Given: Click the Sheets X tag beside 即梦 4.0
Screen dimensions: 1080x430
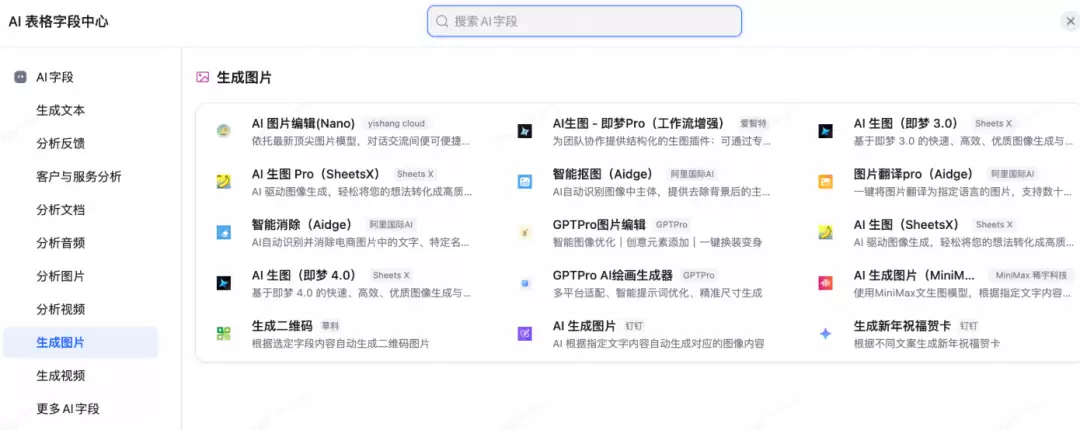Looking at the screenshot, I should (x=391, y=276).
